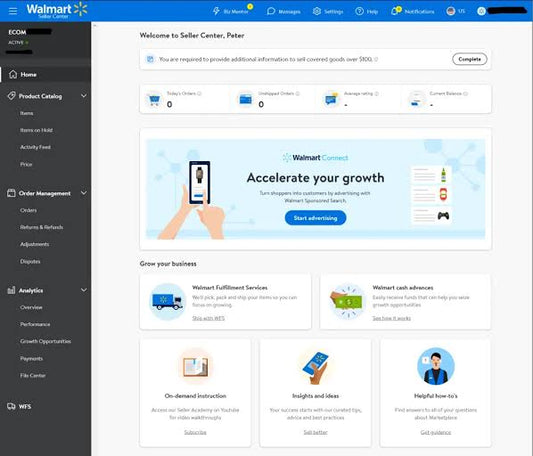The width and height of the screenshot is (533, 456).
Task: Click the Product Catalog tag icon
Action: [12, 96]
